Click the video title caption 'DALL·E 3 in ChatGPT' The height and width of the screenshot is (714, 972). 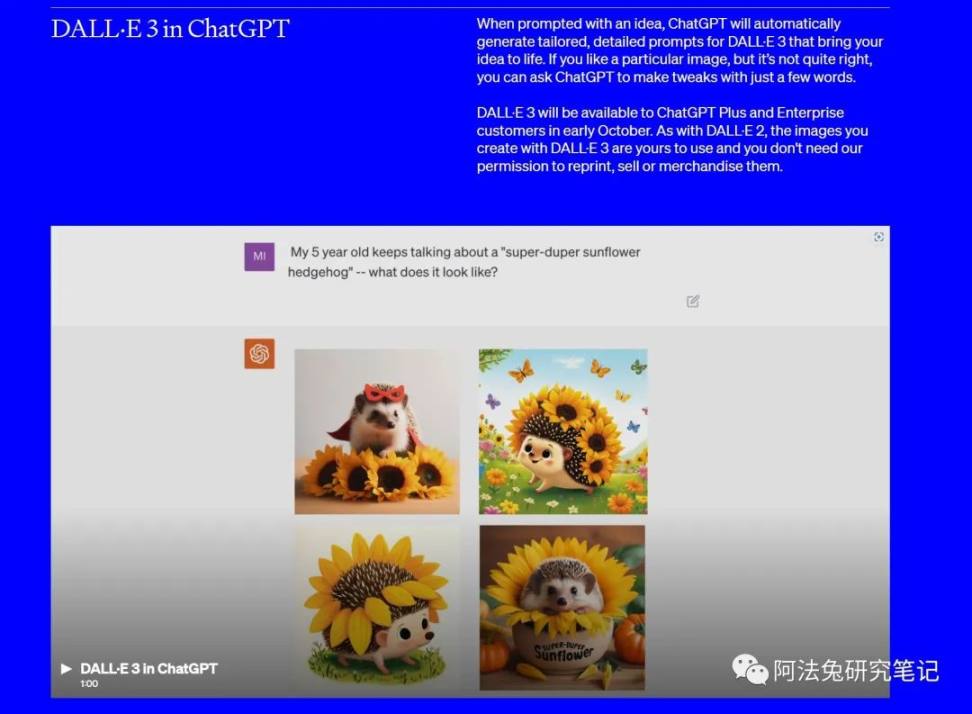[149, 669]
